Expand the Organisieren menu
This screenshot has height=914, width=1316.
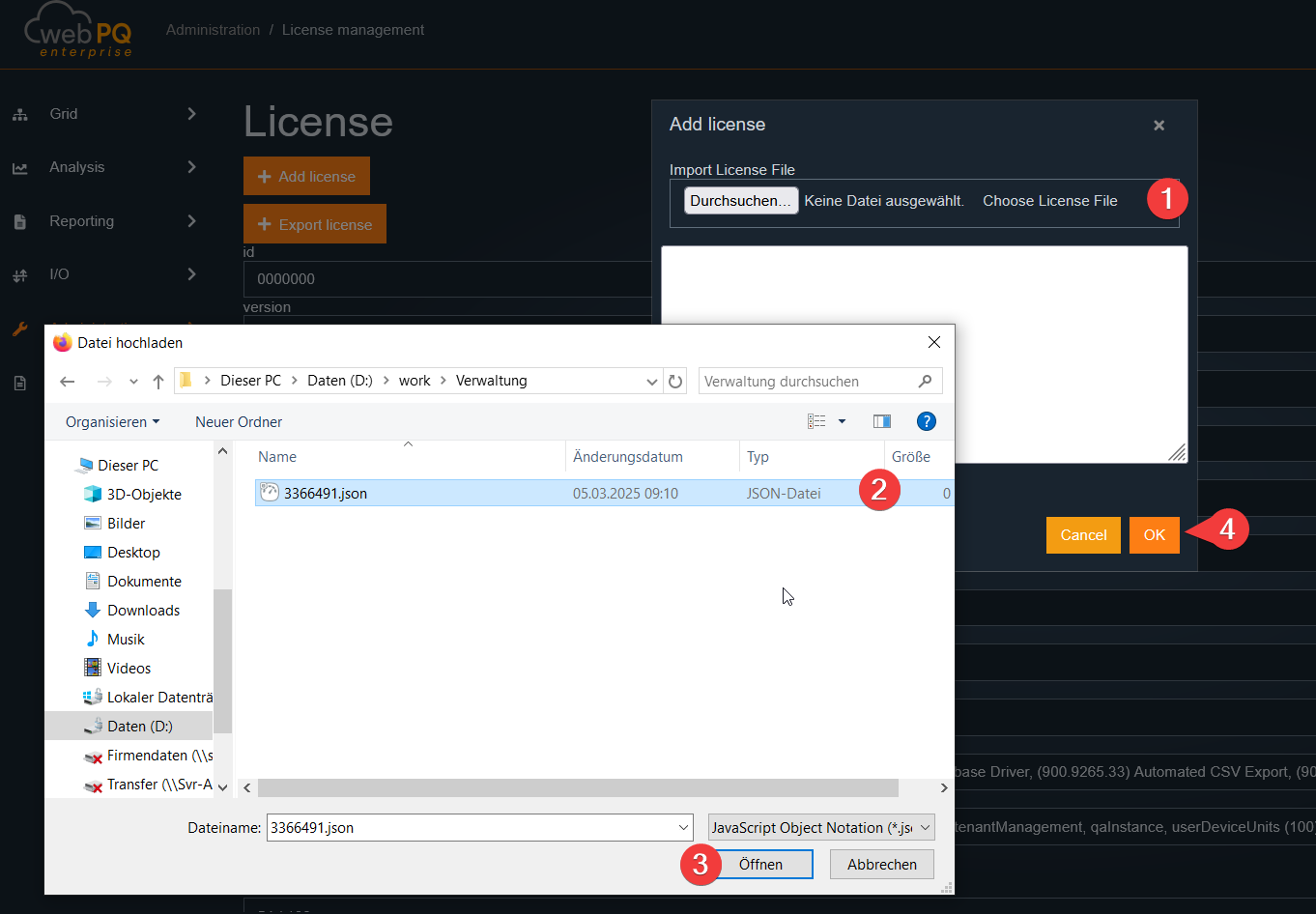(x=112, y=422)
